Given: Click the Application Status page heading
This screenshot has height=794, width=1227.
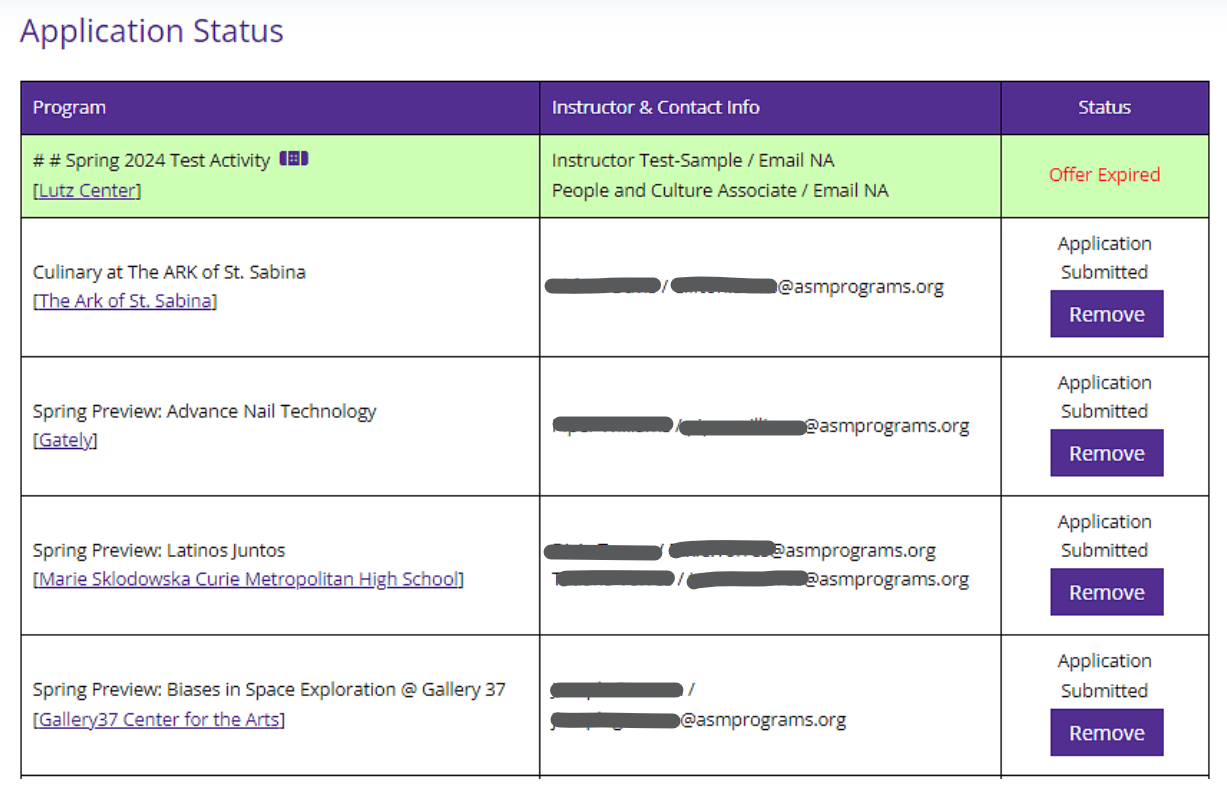Looking at the screenshot, I should [x=152, y=31].
